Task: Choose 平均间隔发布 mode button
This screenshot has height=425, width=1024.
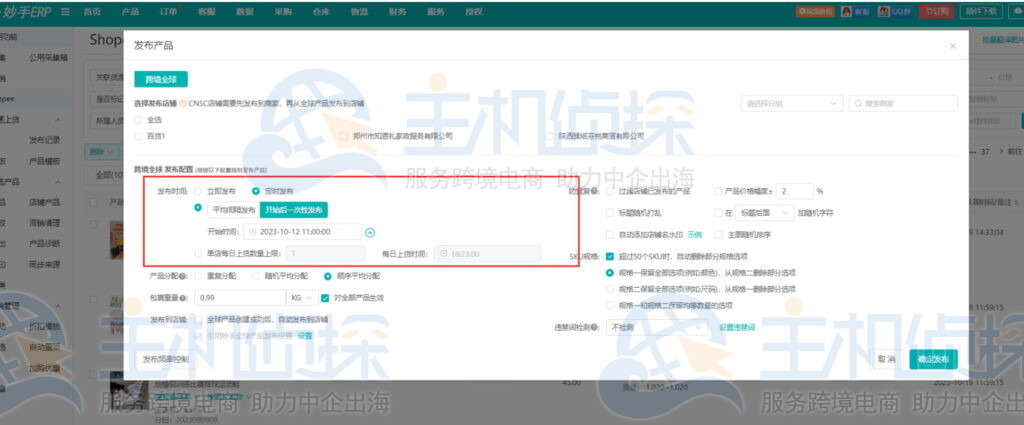Action: (234, 210)
